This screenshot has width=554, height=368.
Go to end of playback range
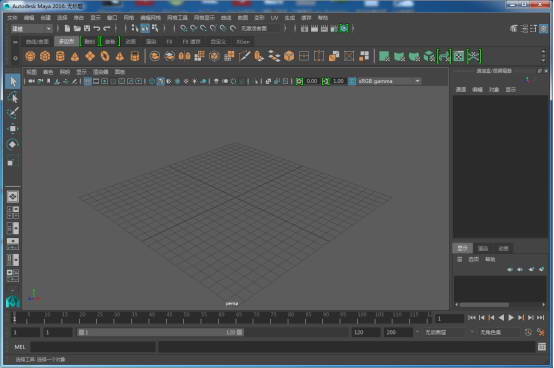click(541, 318)
